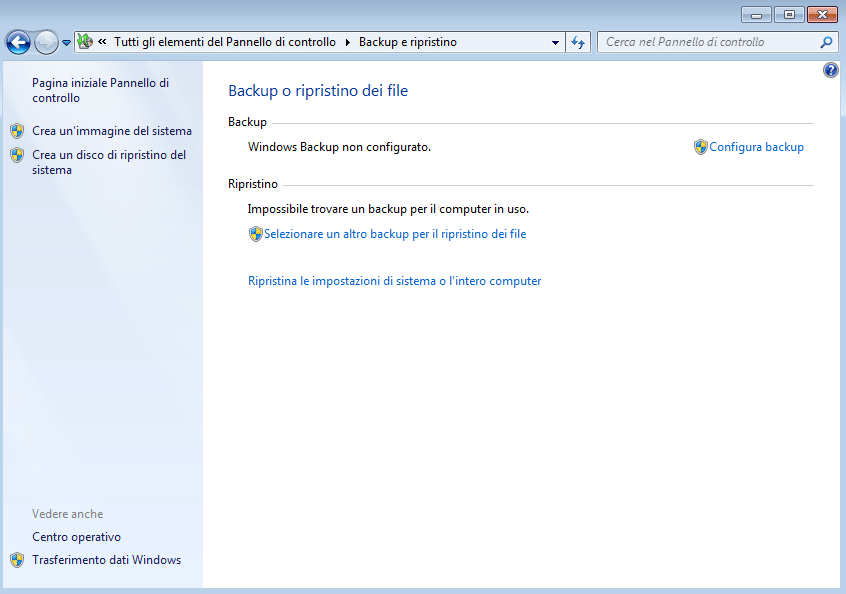Close the Backup e ripristino window
The height and width of the screenshot is (594, 846).
click(822, 15)
